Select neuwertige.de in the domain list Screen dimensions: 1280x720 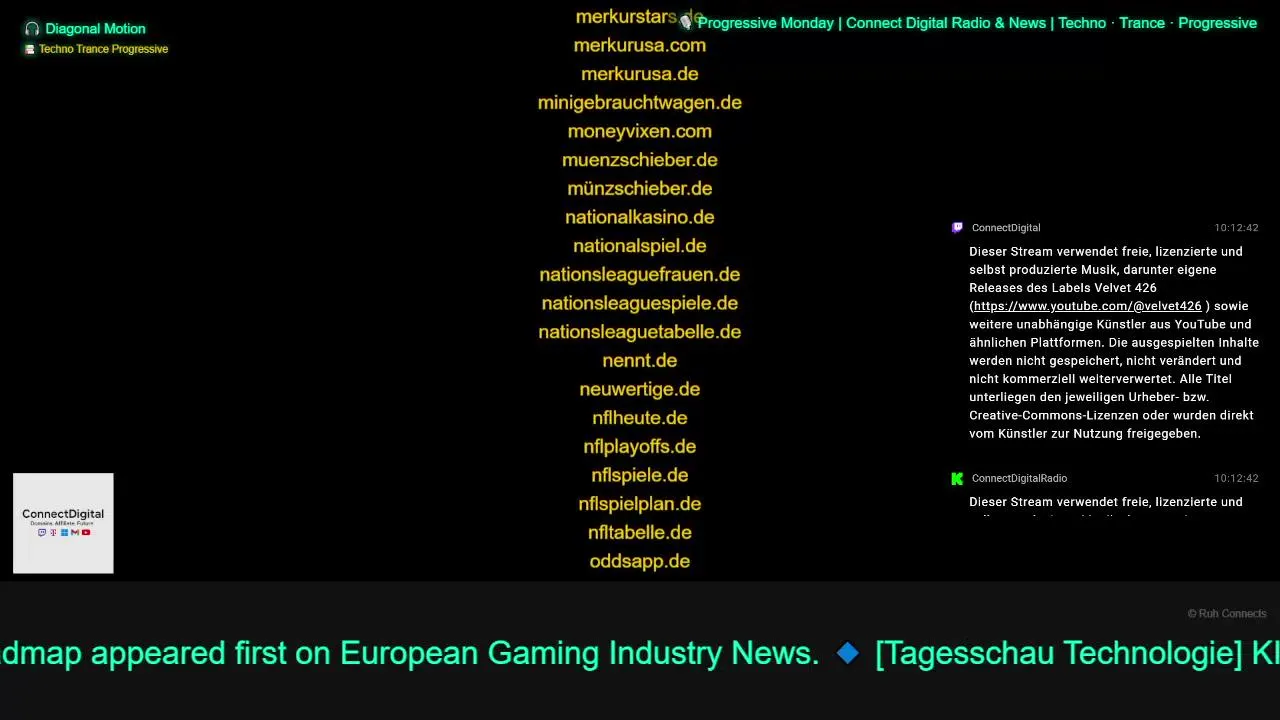(640, 389)
